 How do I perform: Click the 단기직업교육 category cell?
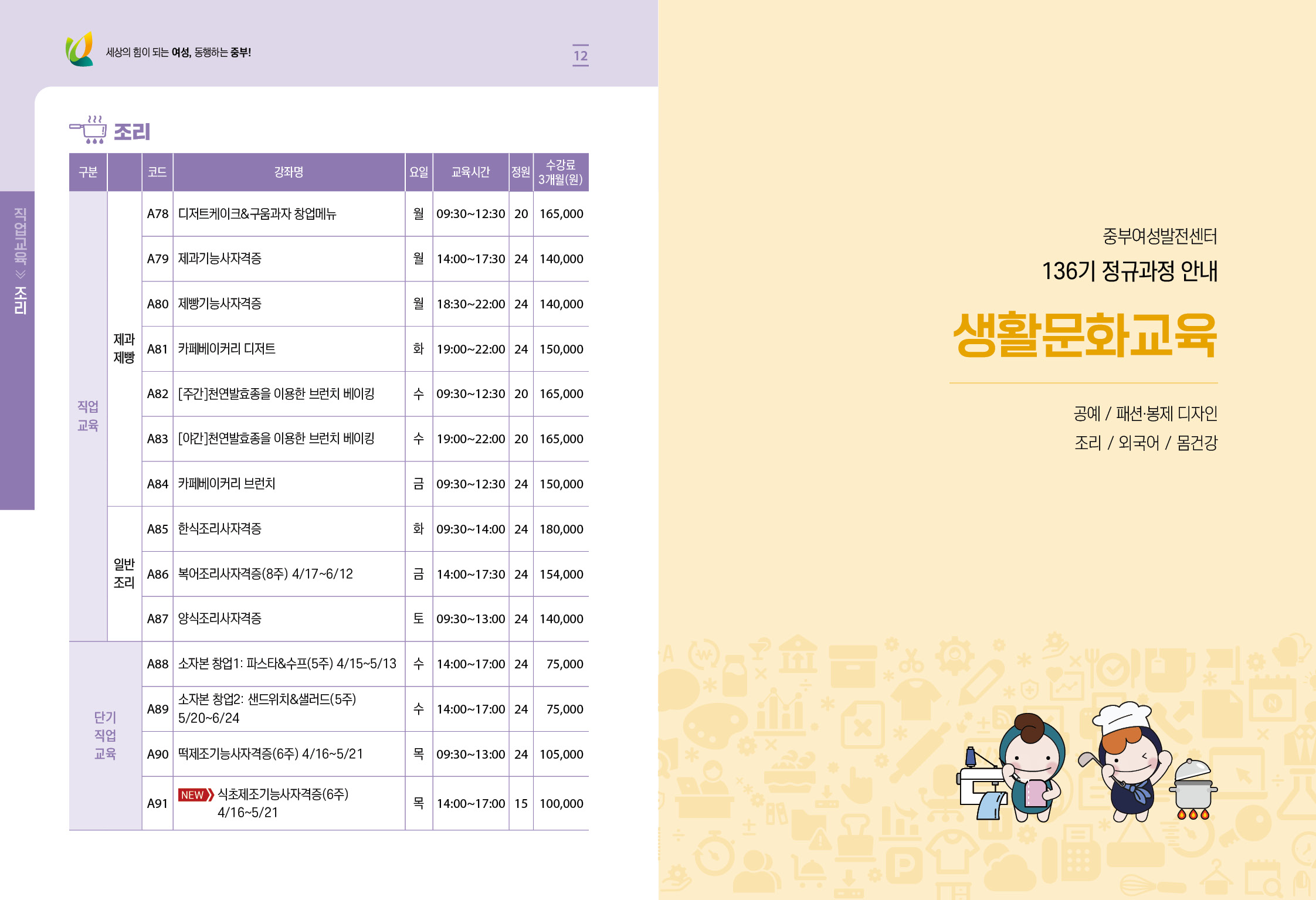click(x=105, y=735)
